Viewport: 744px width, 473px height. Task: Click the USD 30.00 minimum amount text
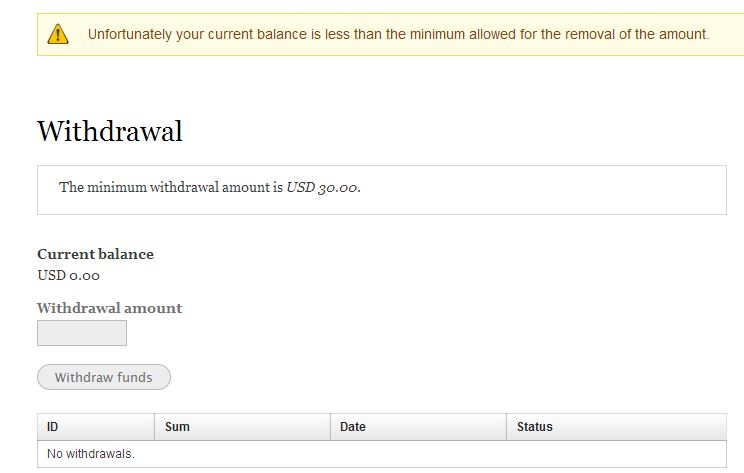(323, 187)
